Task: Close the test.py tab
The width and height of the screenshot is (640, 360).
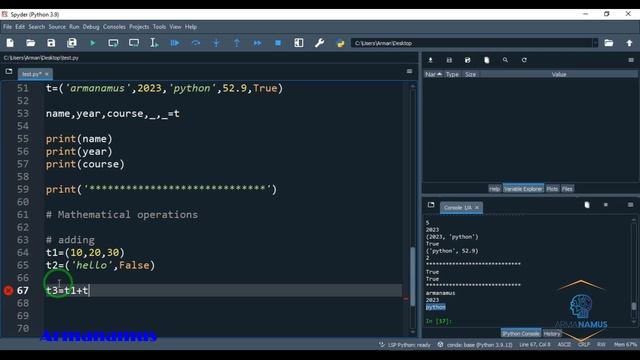Action: click(x=47, y=74)
